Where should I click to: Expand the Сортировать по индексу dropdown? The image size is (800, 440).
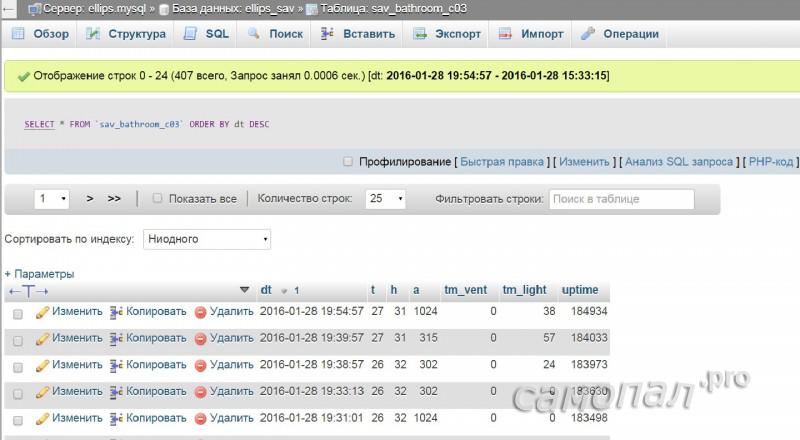[207, 240]
